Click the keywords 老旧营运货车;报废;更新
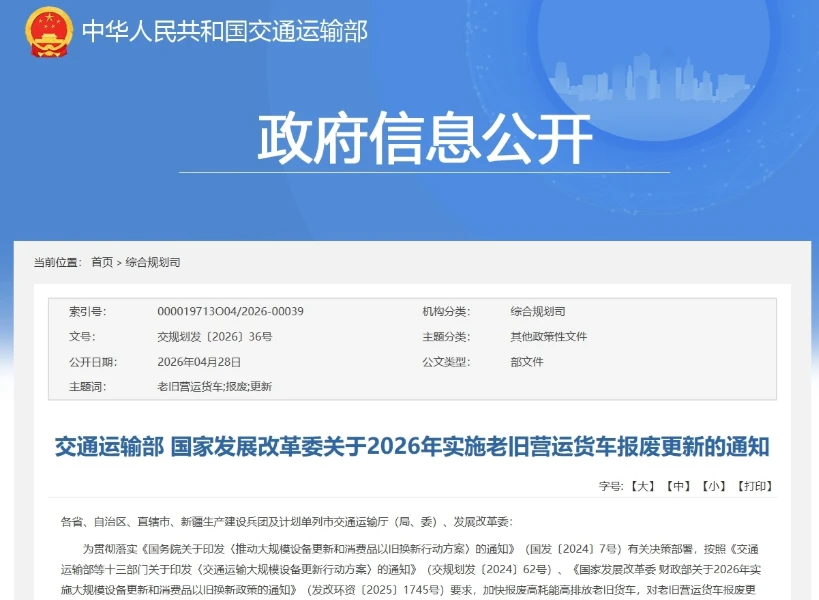 click(x=214, y=386)
